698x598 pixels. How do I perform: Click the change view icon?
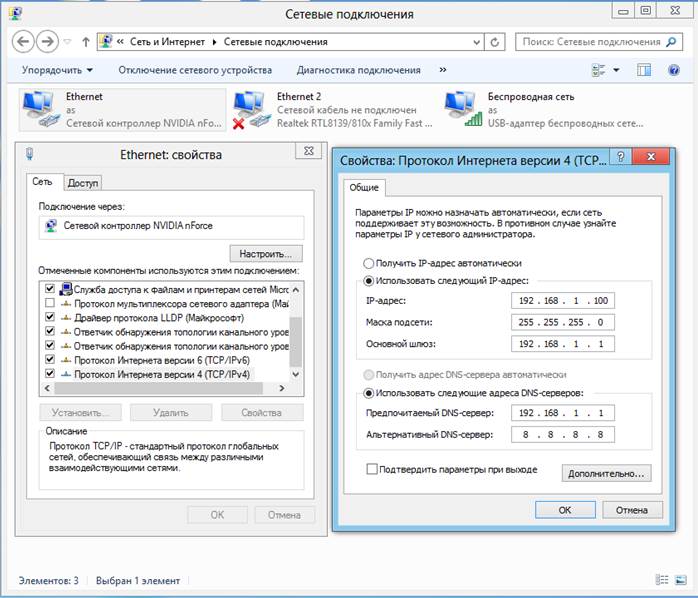point(598,70)
